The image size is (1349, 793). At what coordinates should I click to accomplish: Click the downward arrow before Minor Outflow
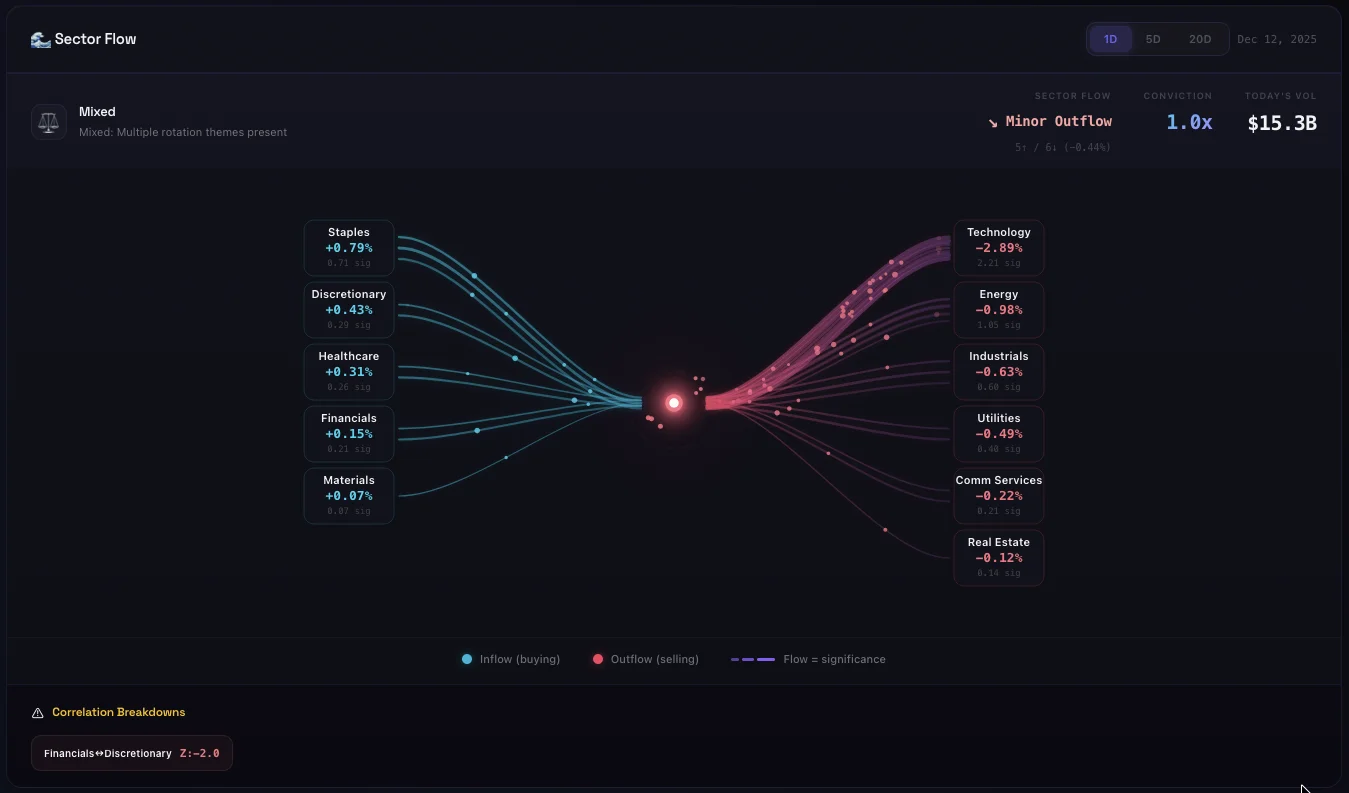point(991,122)
